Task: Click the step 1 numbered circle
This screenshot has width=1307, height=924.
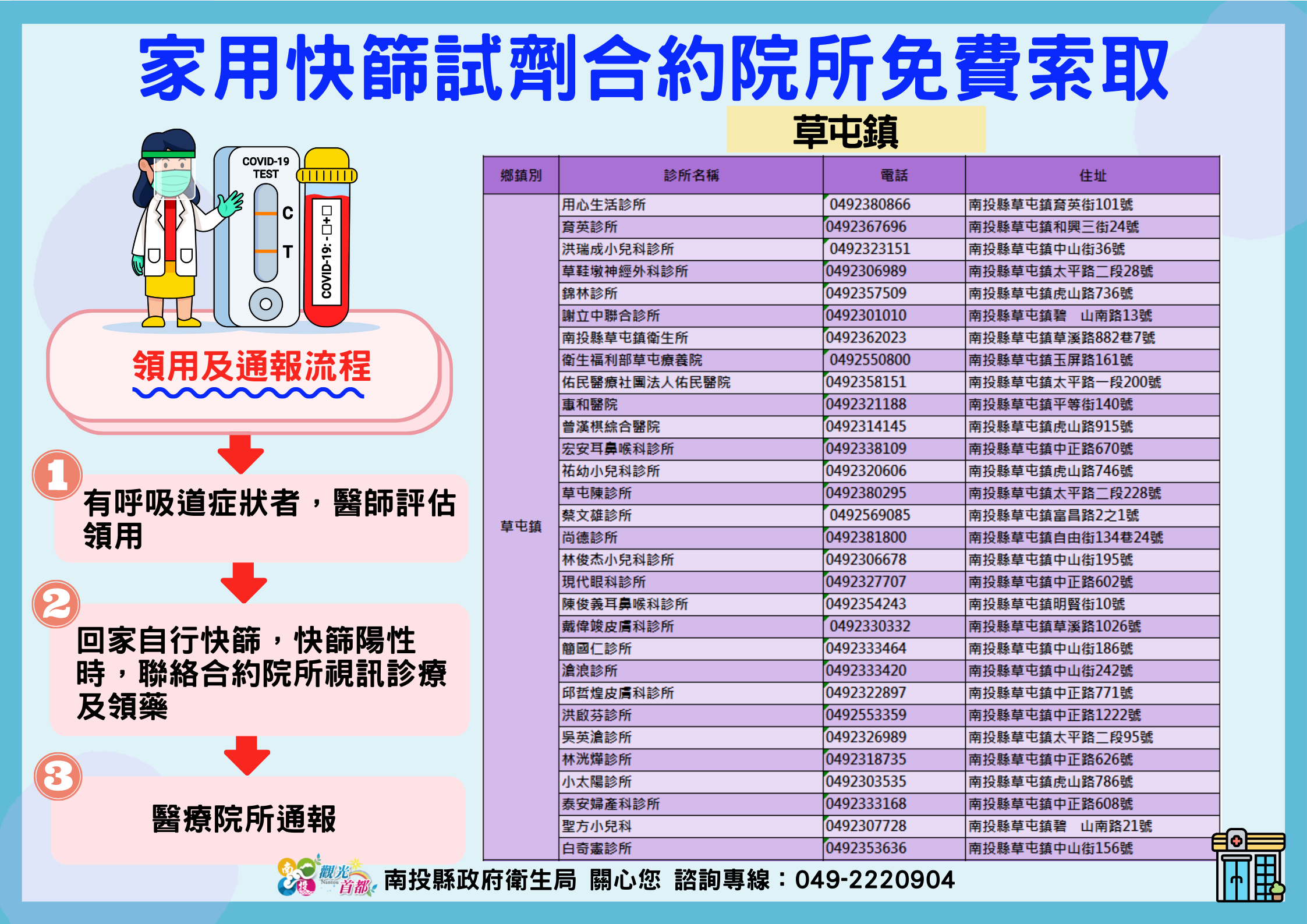Action: click(57, 475)
